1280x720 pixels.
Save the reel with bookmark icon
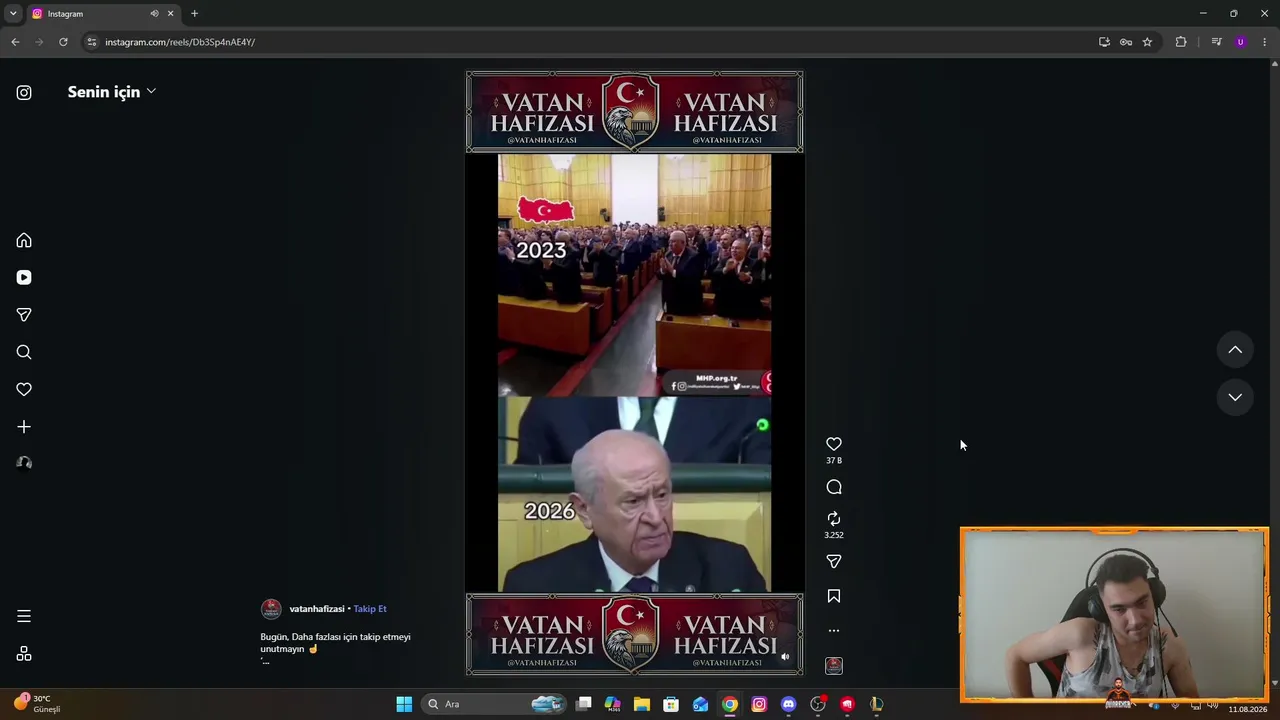point(834,596)
